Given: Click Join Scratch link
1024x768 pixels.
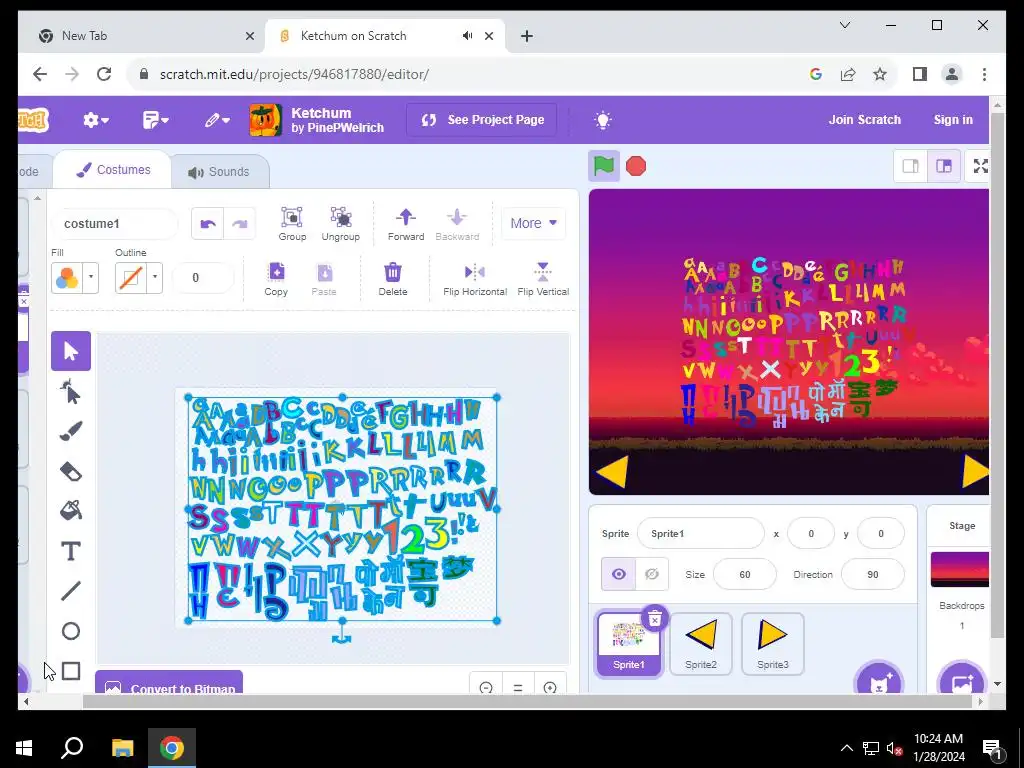Looking at the screenshot, I should [x=865, y=120].
